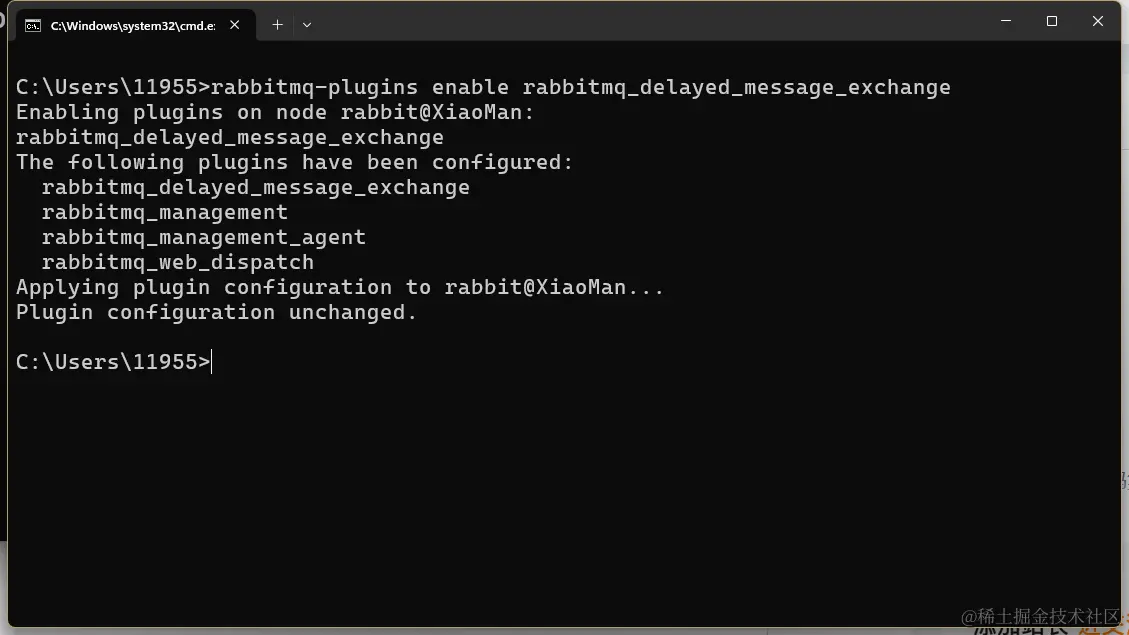Click the 'Applying plugin configuration' output line
The height and width of the screenshot is (635, 1129).
tap(340, 287)
